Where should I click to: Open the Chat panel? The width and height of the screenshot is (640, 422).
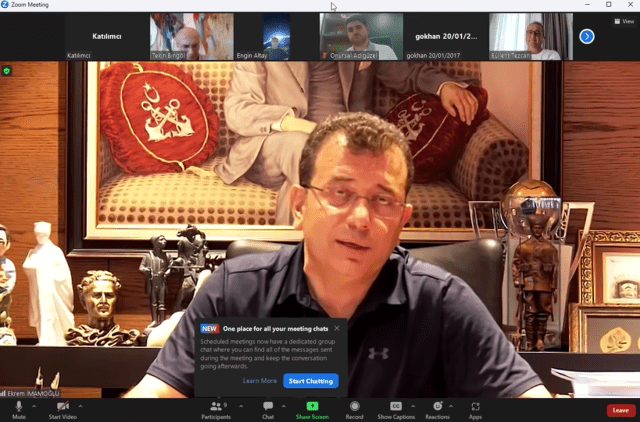268,408
